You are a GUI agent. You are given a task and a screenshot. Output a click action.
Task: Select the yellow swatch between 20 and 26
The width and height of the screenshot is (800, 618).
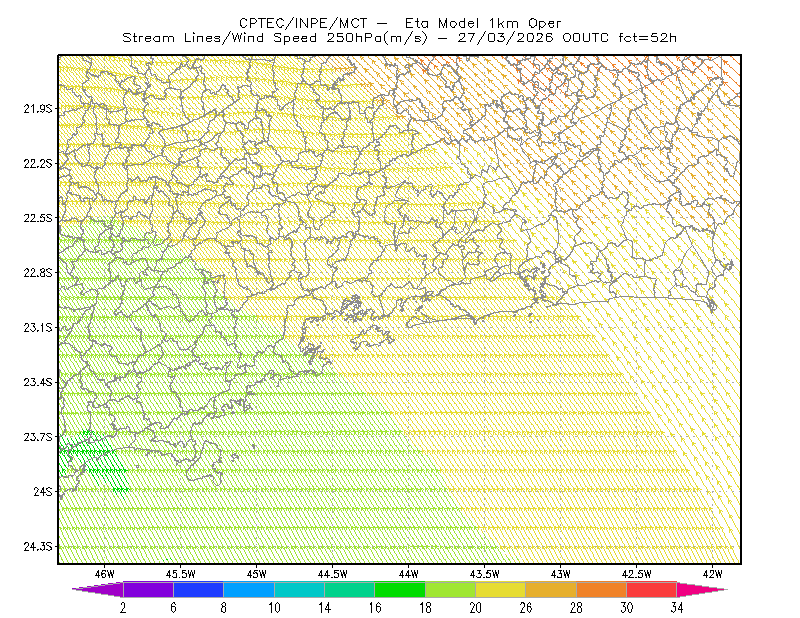point(501,589)
